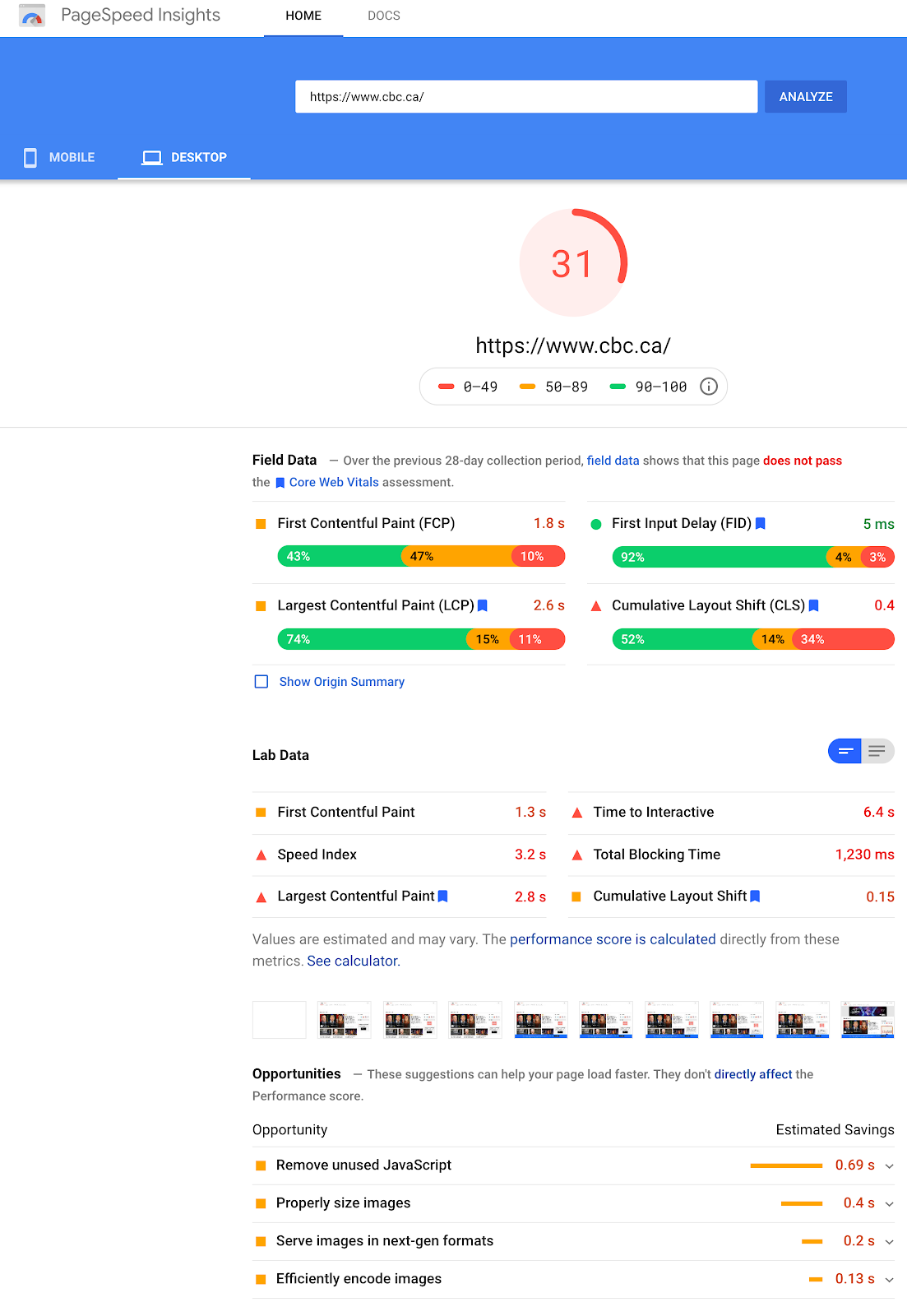The image size is (907, 1316).
Task: Click red triangle icon beside Time to Interactive
Action: pyautogui.click(x=577, y=813)
